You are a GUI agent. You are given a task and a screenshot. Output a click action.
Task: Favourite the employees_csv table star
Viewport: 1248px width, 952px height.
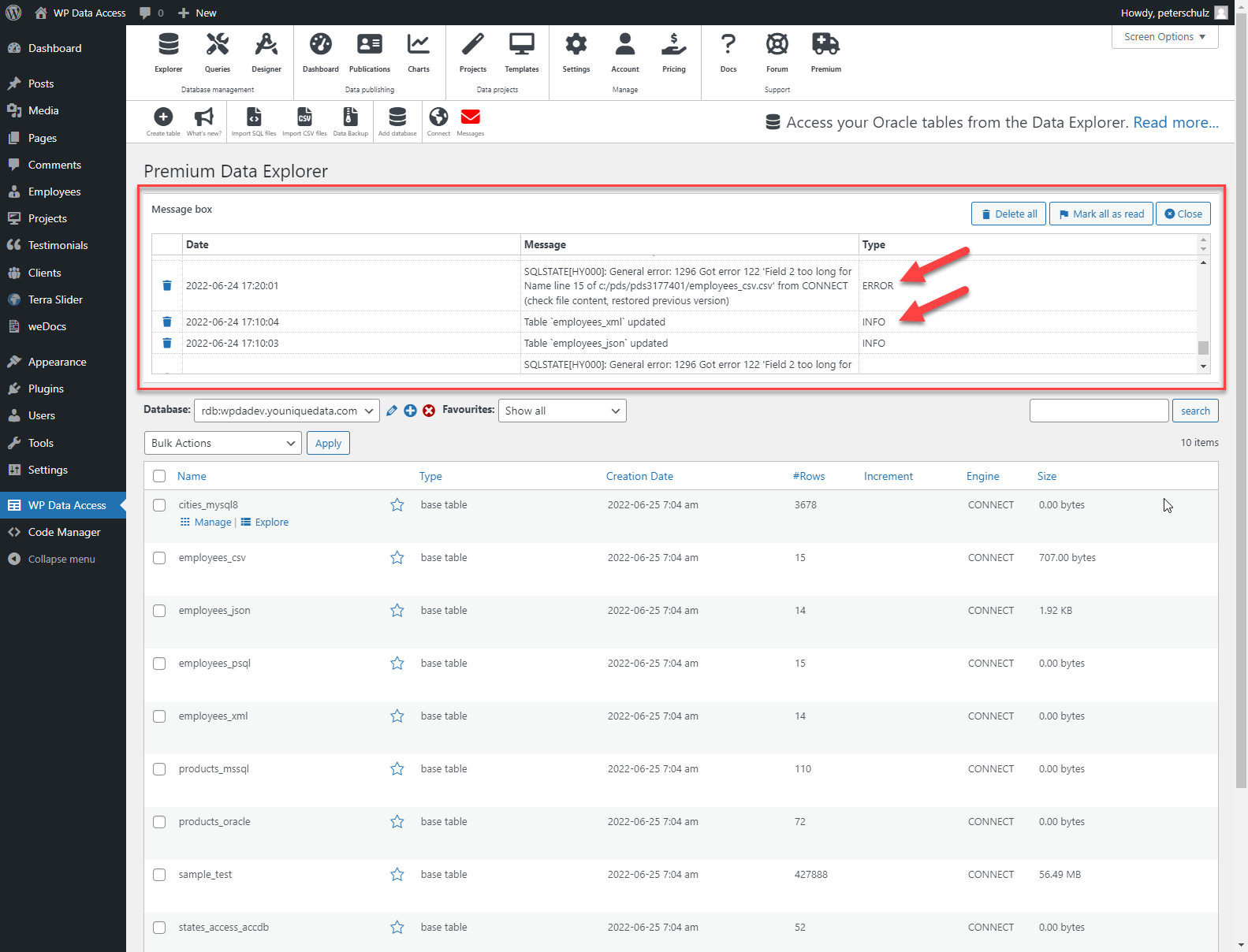coord(397,558)
